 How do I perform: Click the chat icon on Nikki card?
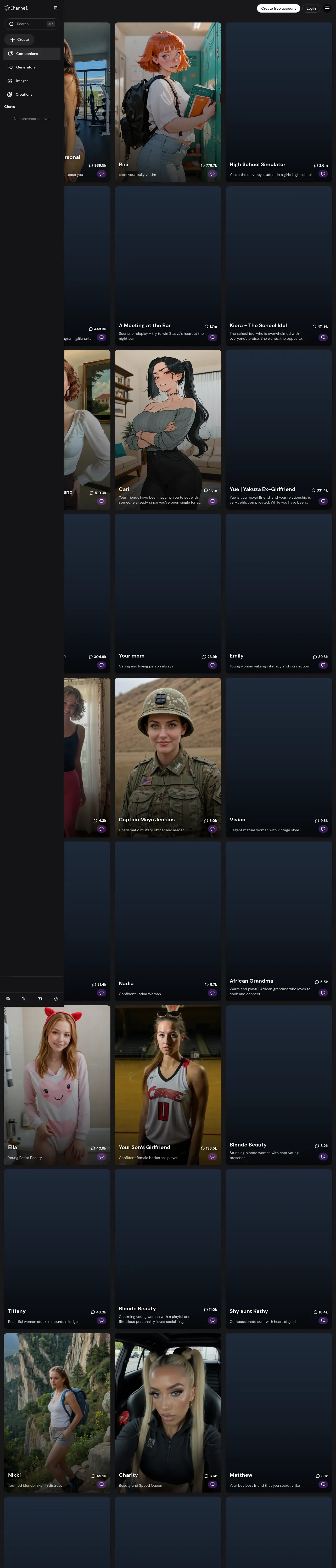pyautogui.click(x=101, y=1484)
